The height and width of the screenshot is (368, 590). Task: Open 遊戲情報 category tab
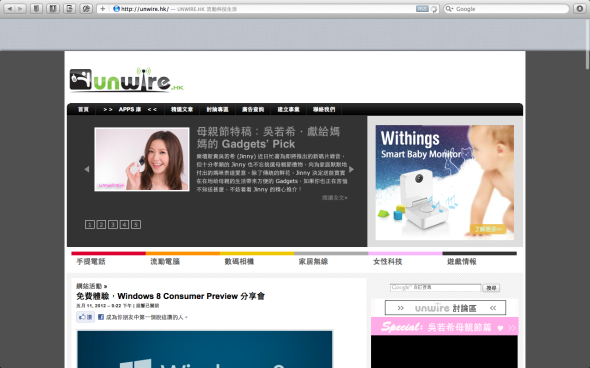pos(462,262)
